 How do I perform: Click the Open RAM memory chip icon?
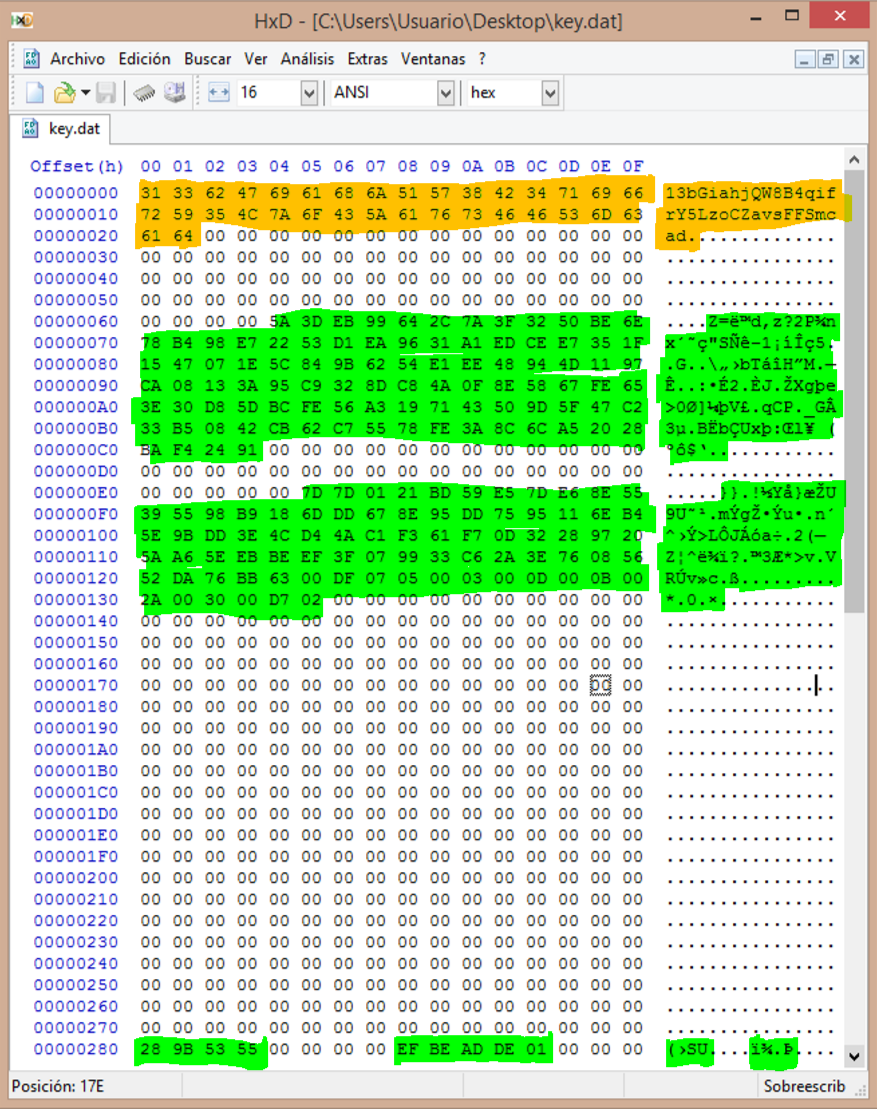tap(144, 93)
